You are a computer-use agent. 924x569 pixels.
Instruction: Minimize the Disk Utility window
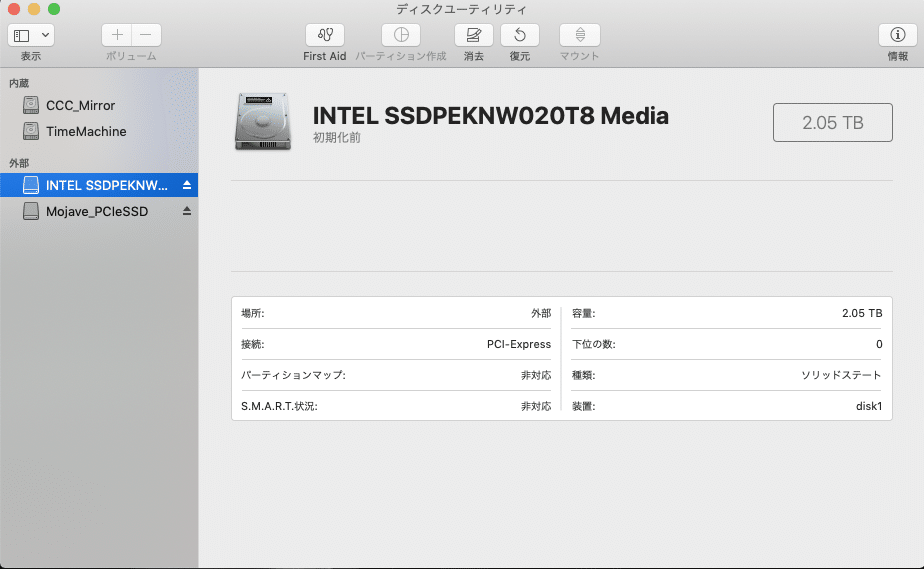coord(34,9)
